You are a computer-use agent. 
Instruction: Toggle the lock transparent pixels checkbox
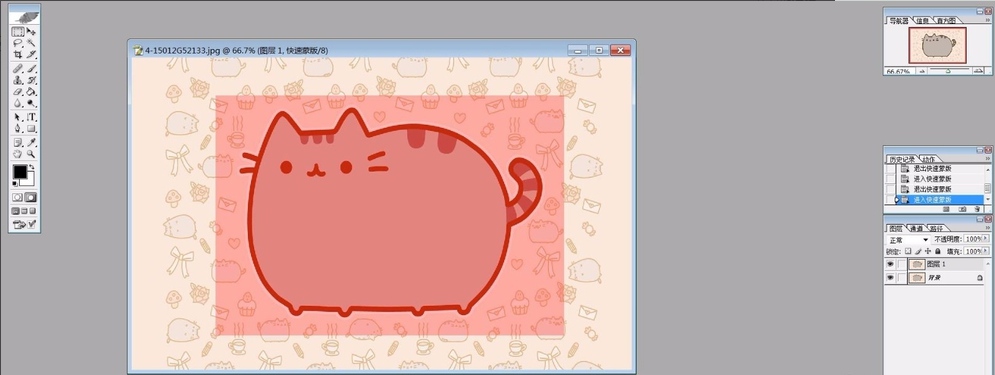(x=908, y=251)
